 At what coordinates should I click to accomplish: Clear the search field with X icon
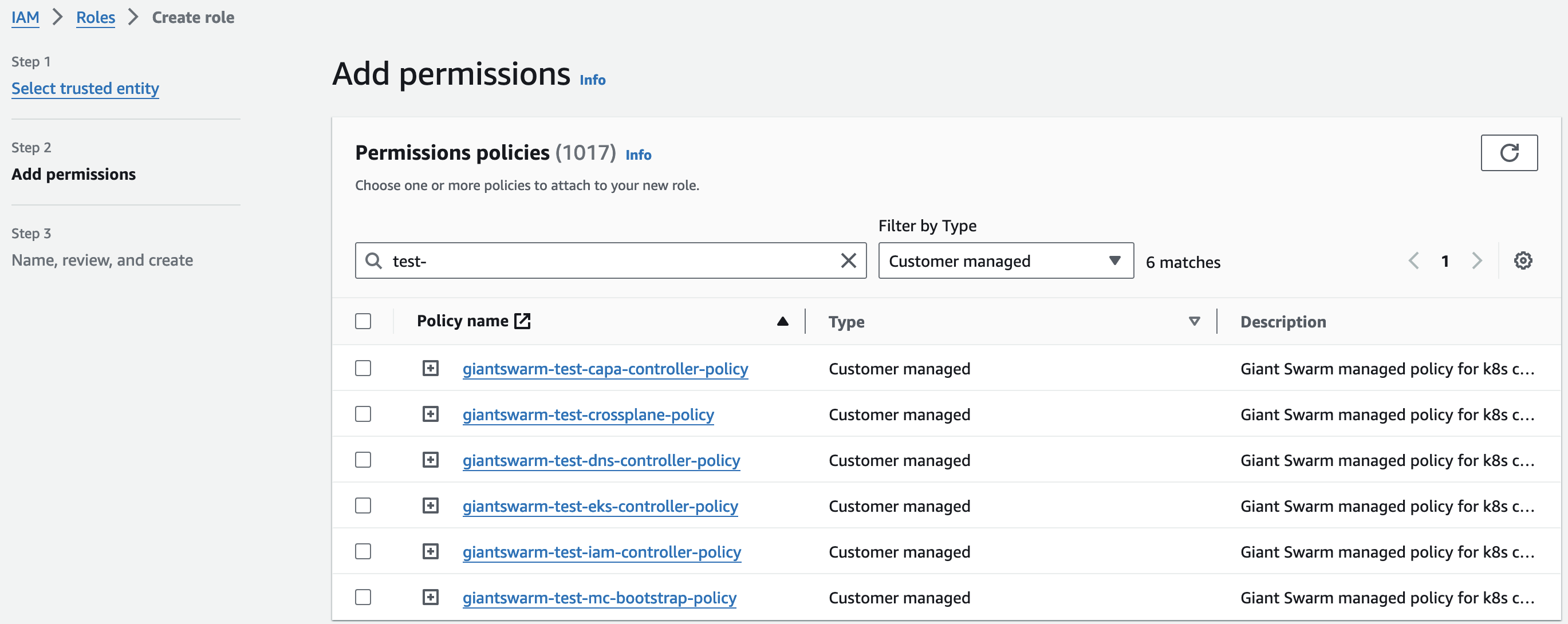(848, 261)
